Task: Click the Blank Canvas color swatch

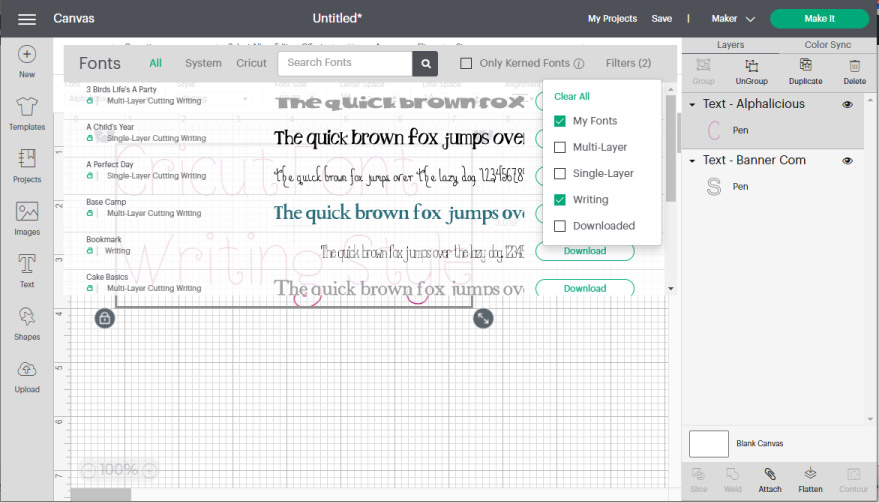Action: (708, 444)
